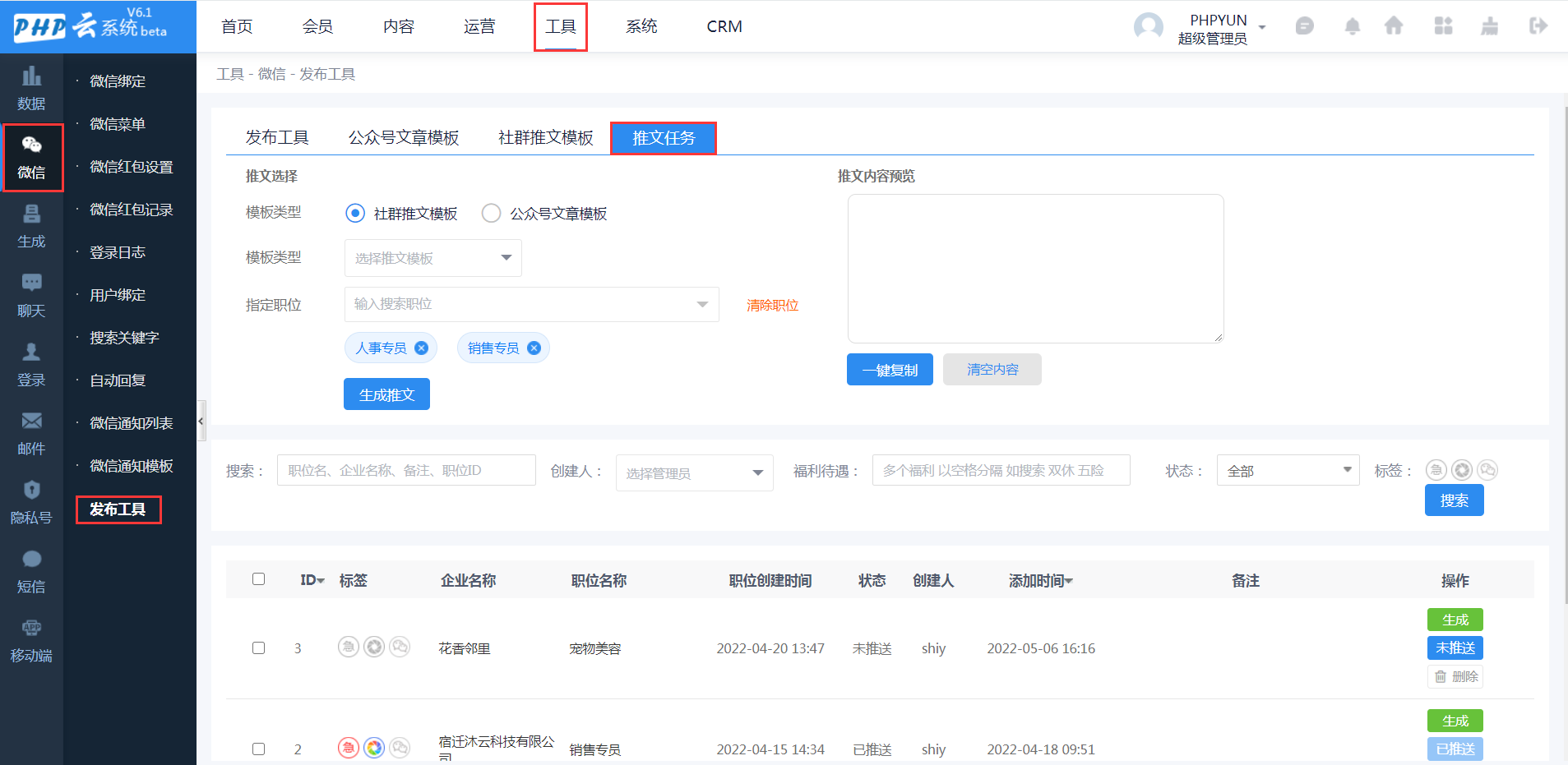The width and height of the screenshot is (1568, 765).
Task: Check the row checkbox for ID 3
Action: (x=258, y=648)
